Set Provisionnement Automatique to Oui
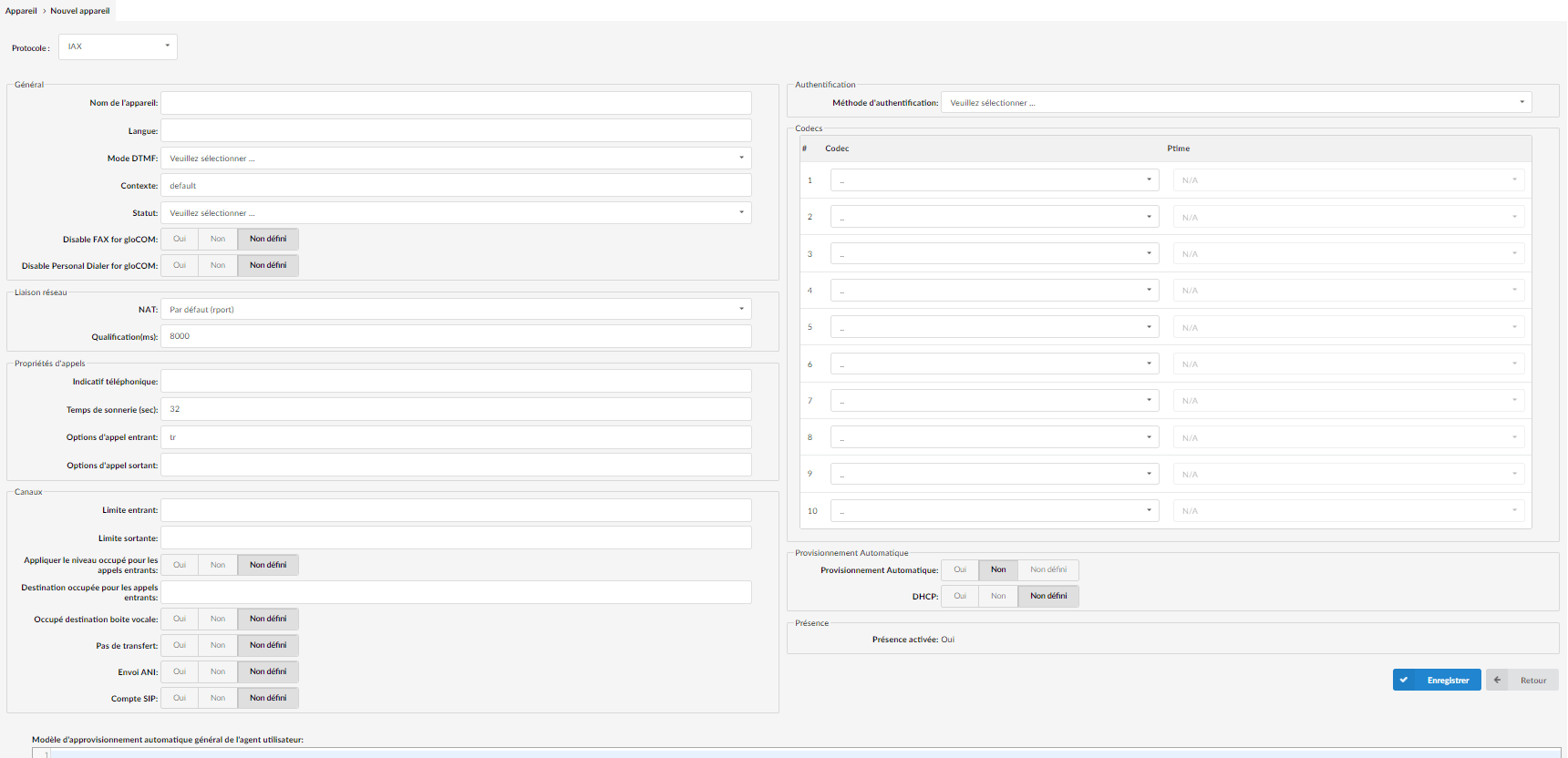 pos(960,569)
